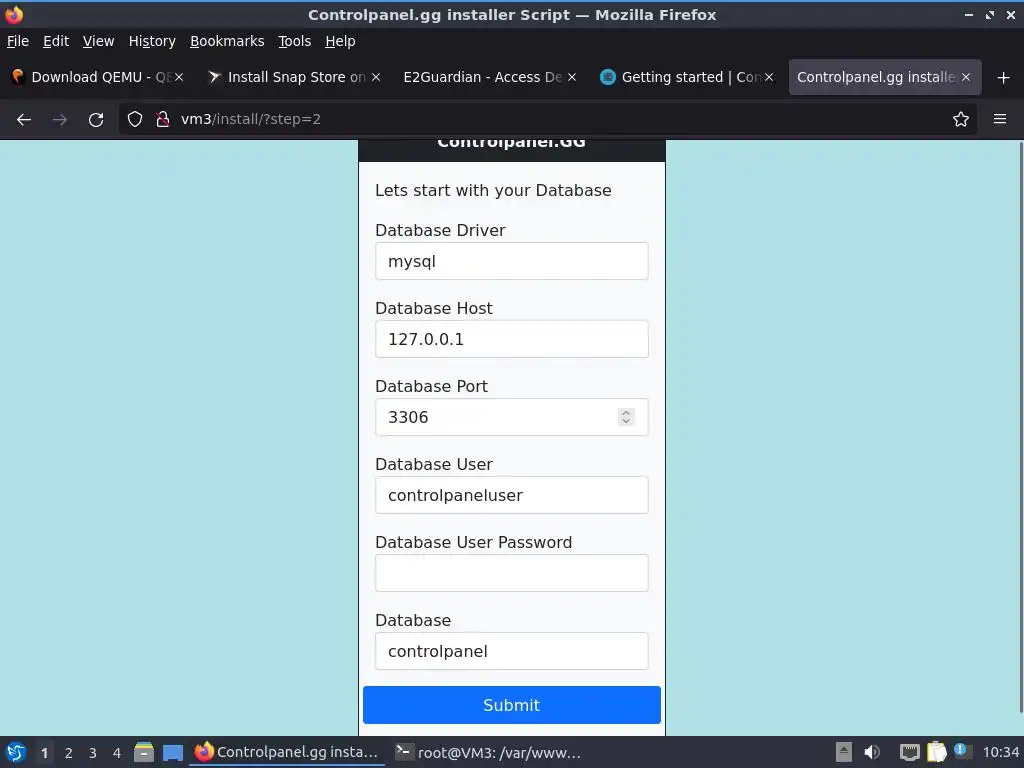Focus the Firefox Controlpanel.gg taskbar entry

(287, 752)
